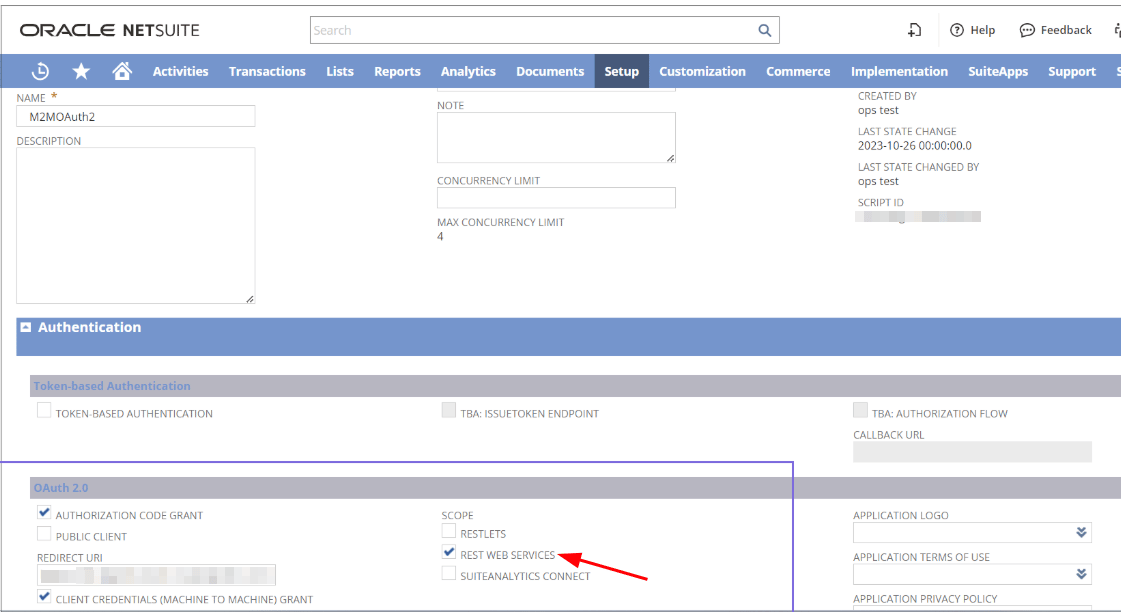The height and width of the screenshot is (612, 1121).
Task: Click the Feedback link
Action: 1066,30
